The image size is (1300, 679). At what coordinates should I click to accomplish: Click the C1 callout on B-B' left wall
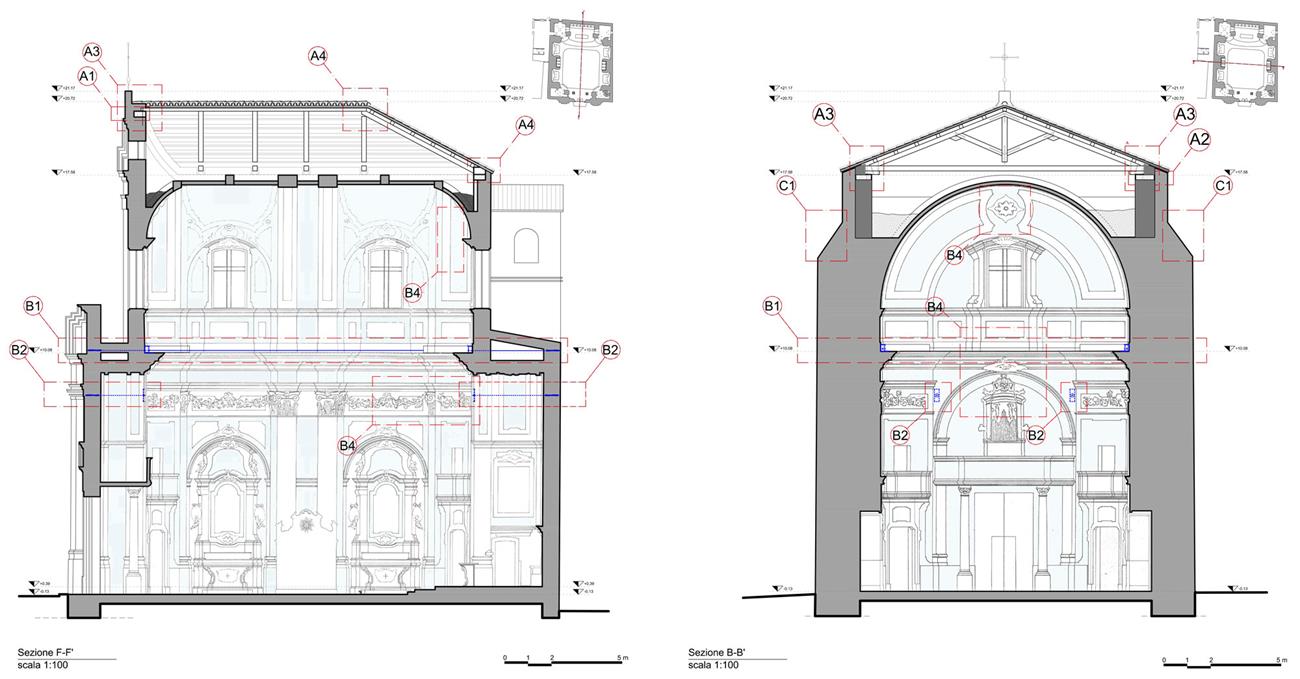[x=786, y=186]
